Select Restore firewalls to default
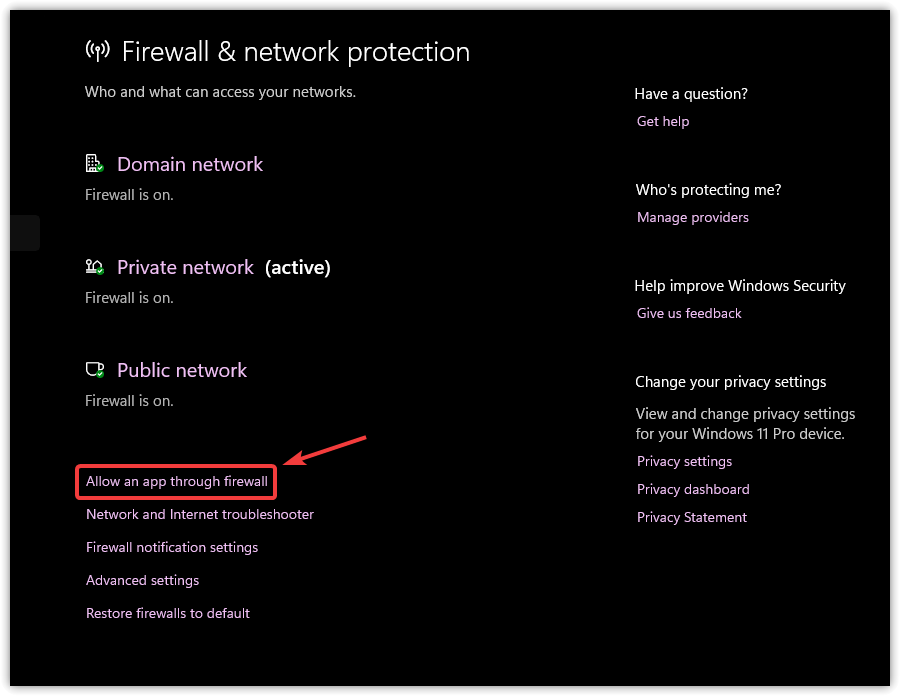This screenshot has height=696, width=900. 168,613
